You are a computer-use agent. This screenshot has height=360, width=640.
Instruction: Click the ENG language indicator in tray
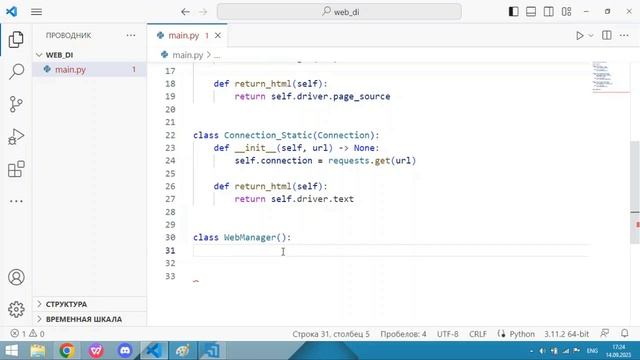point(592,351)
